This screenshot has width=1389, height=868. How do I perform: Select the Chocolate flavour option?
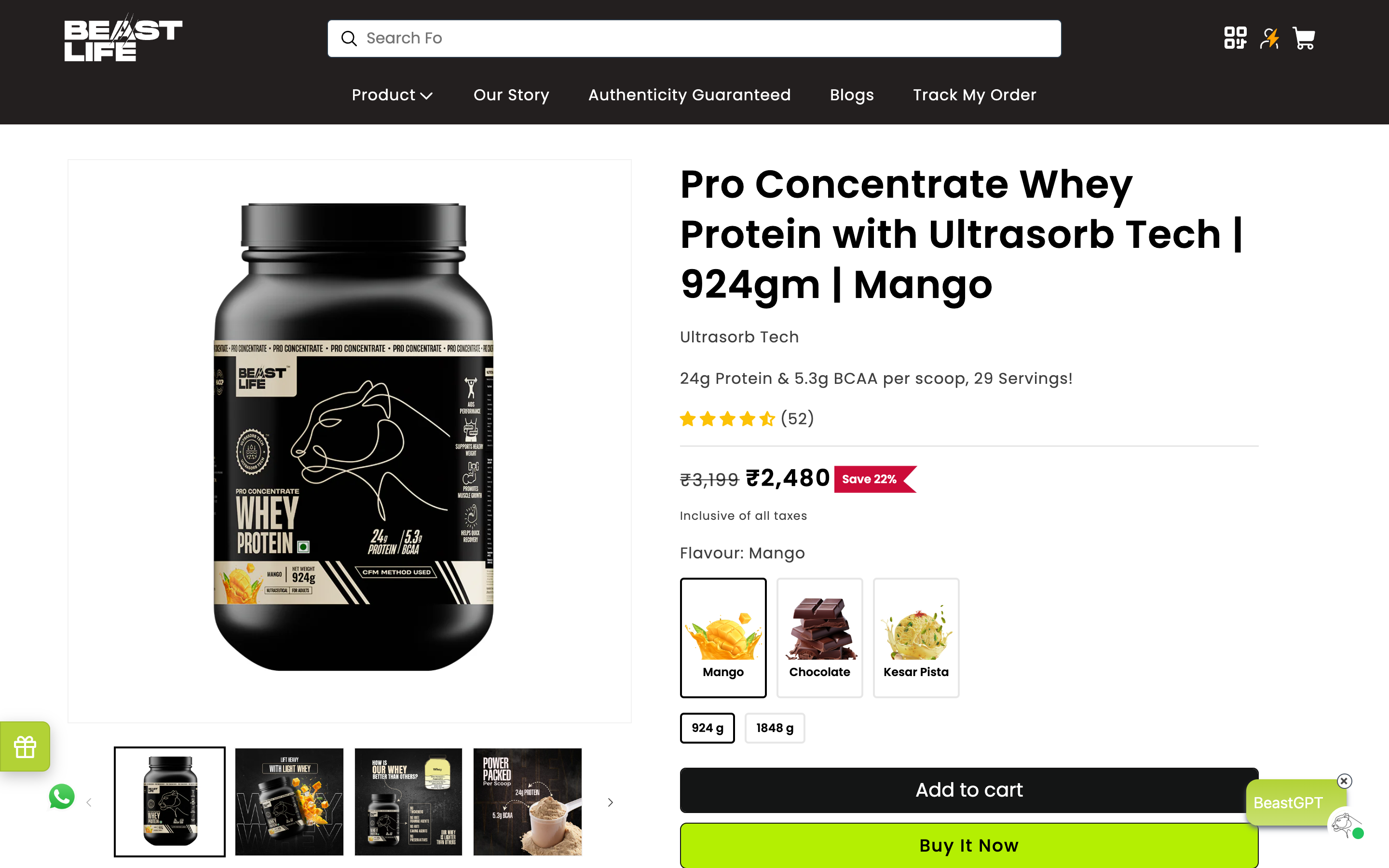(819, 638)
